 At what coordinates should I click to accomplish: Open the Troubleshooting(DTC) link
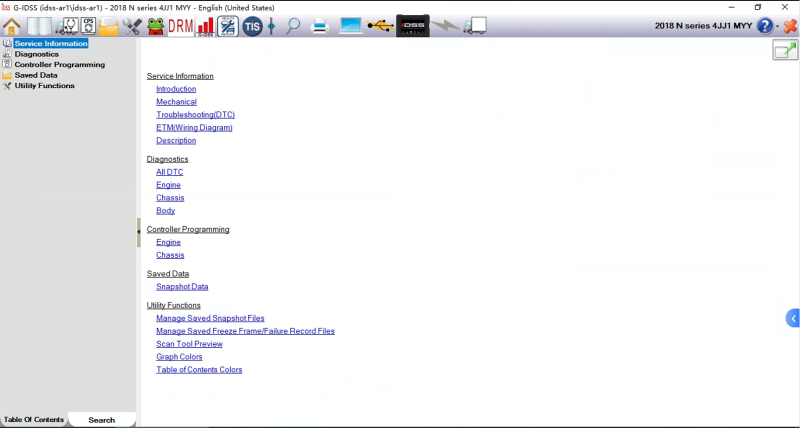click(x=195, y=115)
